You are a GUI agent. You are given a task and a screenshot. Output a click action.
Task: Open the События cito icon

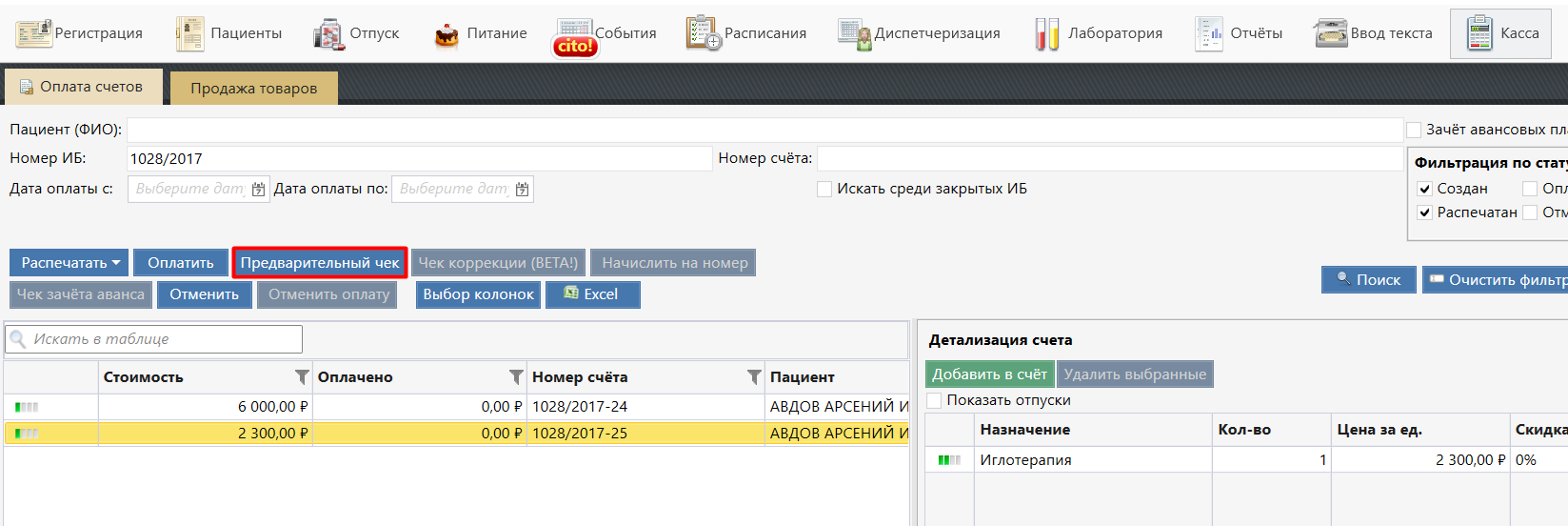pos(575,38)
